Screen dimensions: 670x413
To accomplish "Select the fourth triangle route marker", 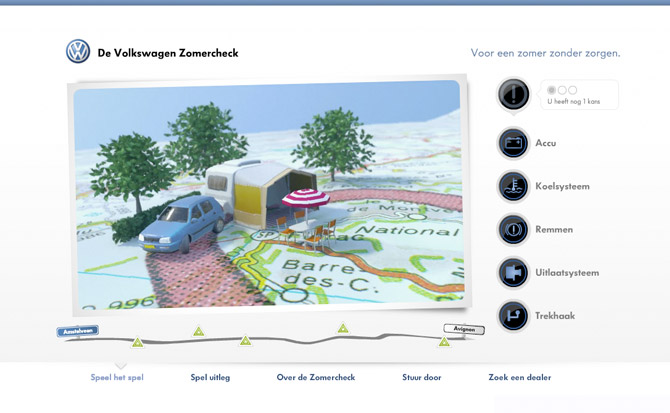I will point(343,328).
